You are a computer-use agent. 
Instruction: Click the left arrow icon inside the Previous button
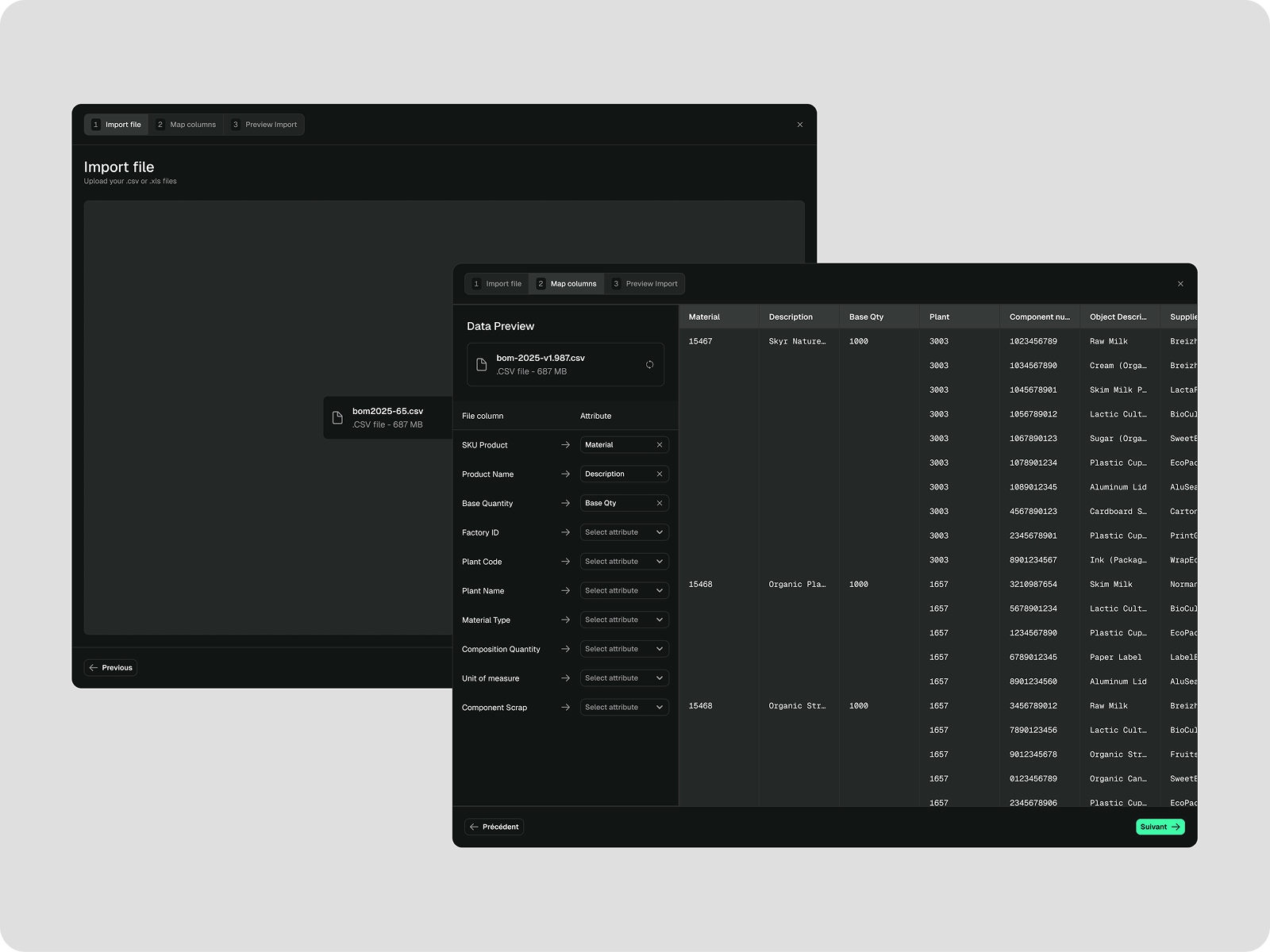pyautogui.click(x=94, y=667)
